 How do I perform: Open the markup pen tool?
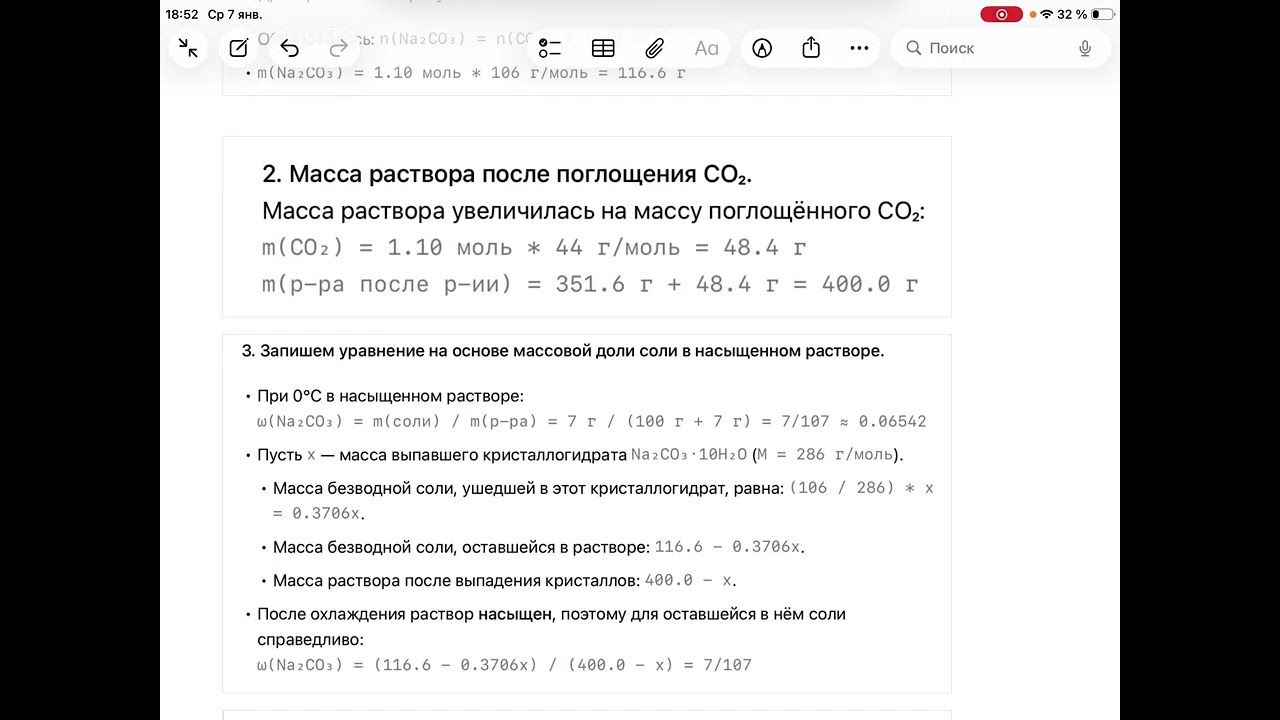(762, 48)
